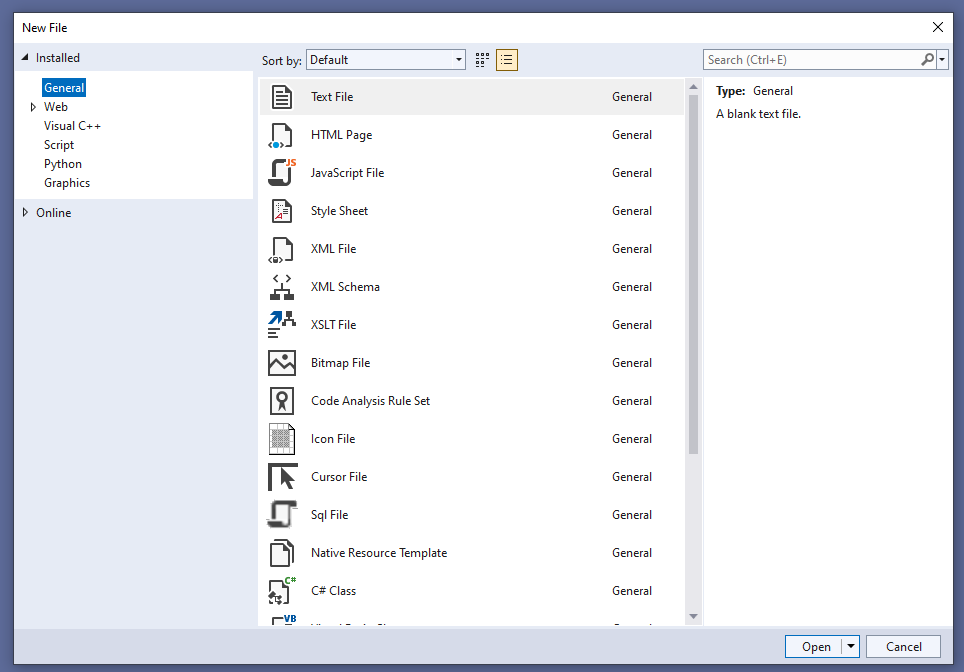This screenshot has height=672, width=964.
Task: Open the search options dropdown arrow
Action: coord(942,60)
